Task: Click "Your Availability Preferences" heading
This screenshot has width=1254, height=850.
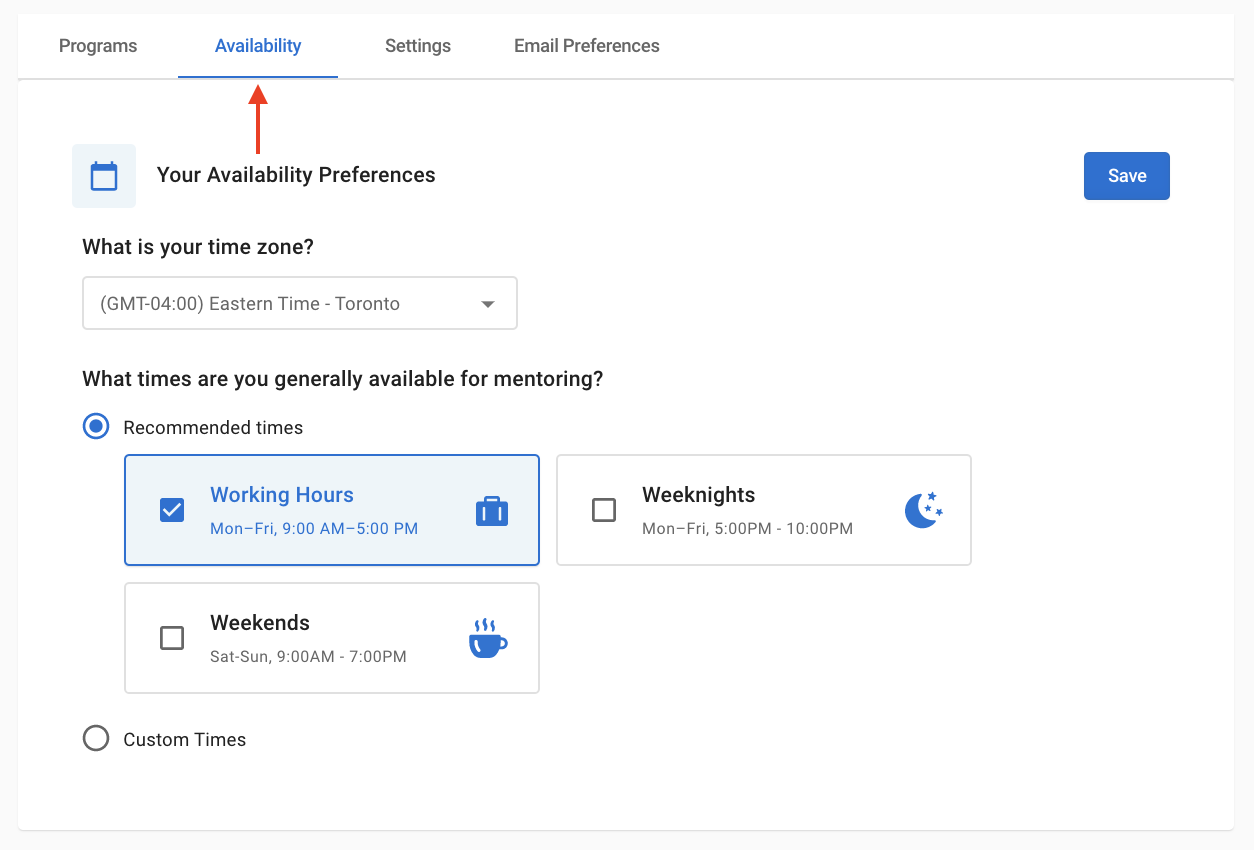Action: [x=296, y=175]
